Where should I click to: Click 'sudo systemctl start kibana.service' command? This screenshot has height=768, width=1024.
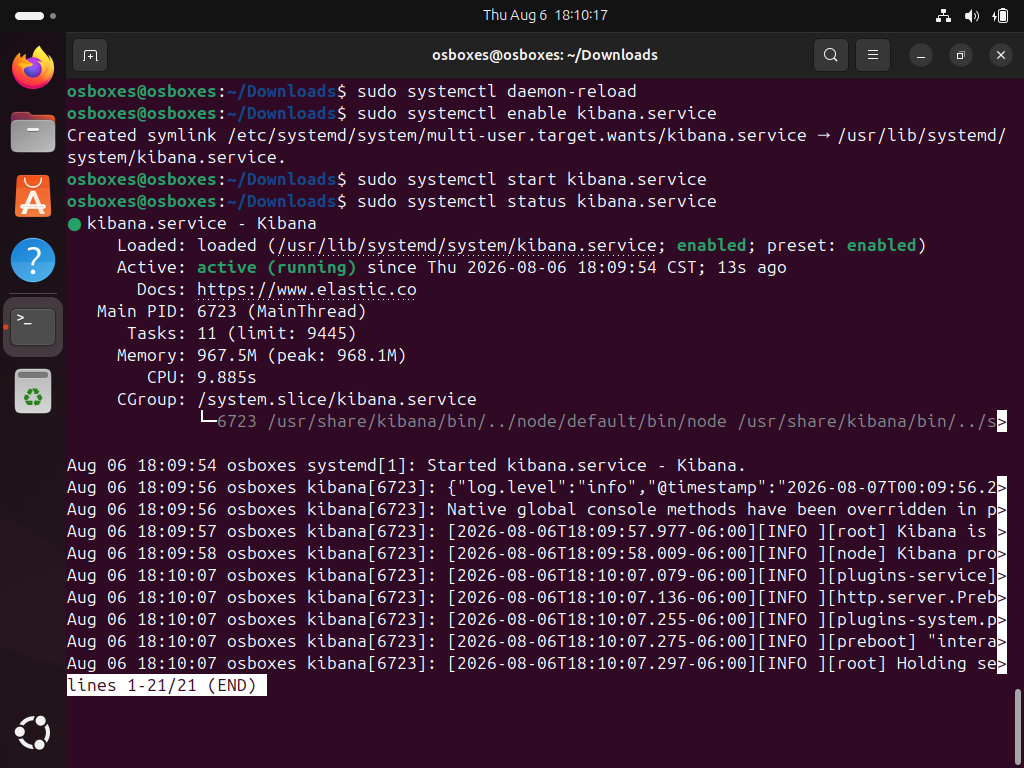click(x=532, y=180)
